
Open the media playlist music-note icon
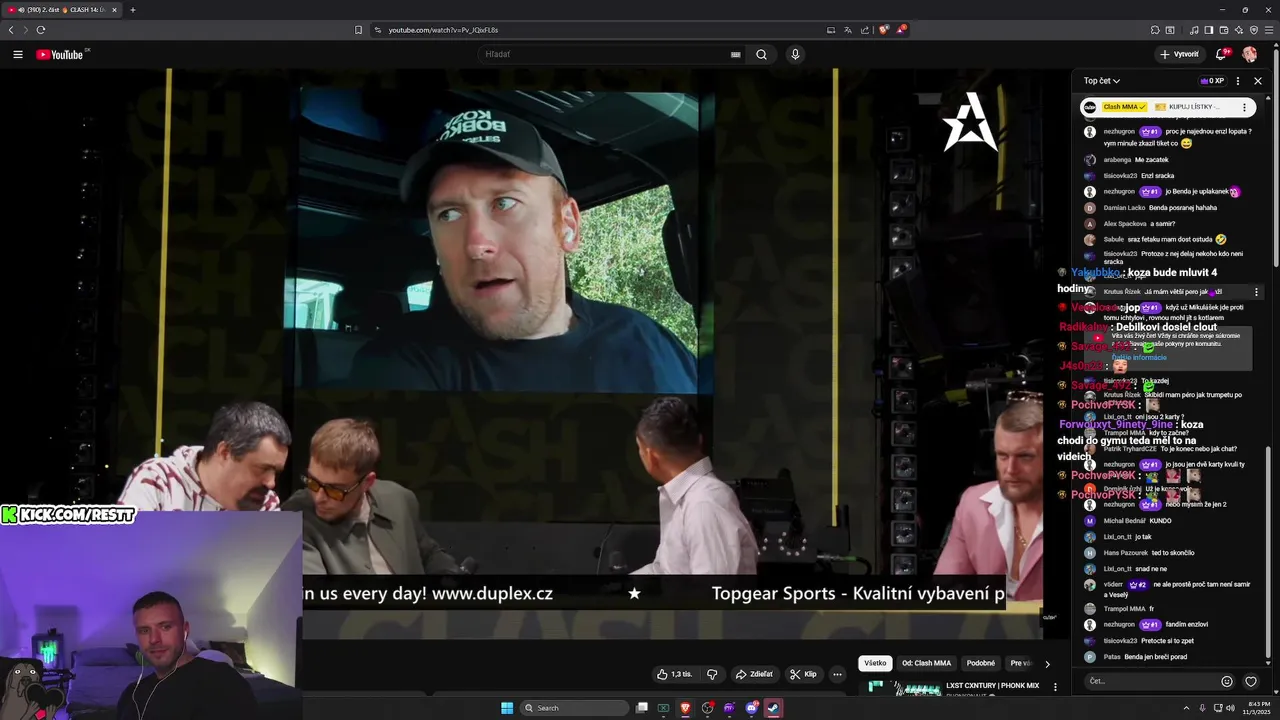coord(1194,30)
